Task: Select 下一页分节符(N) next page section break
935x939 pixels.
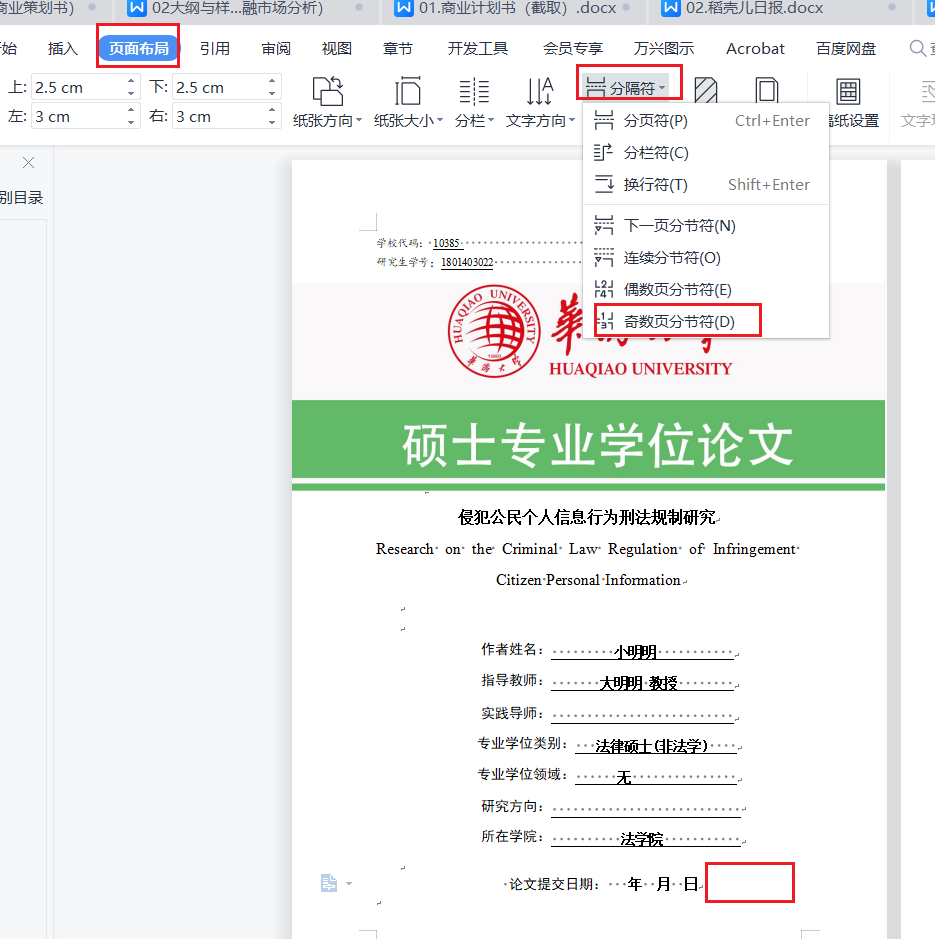Action: click(679, 225)
